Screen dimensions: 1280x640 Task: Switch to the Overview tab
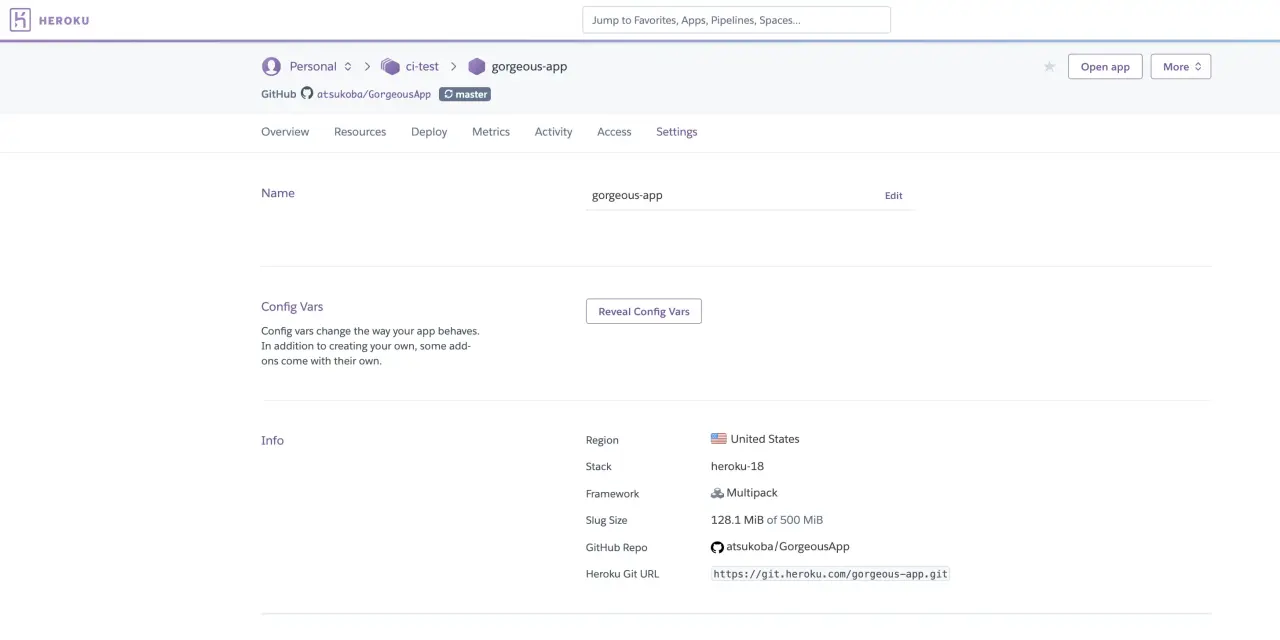pos(285,132)
